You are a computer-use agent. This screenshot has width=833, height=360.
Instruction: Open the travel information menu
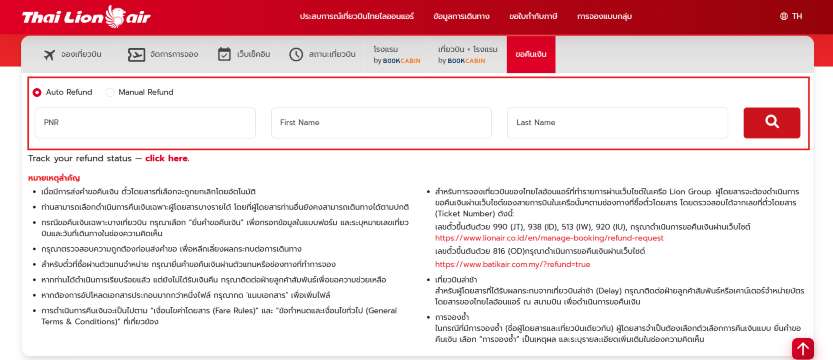click(461, 16)
